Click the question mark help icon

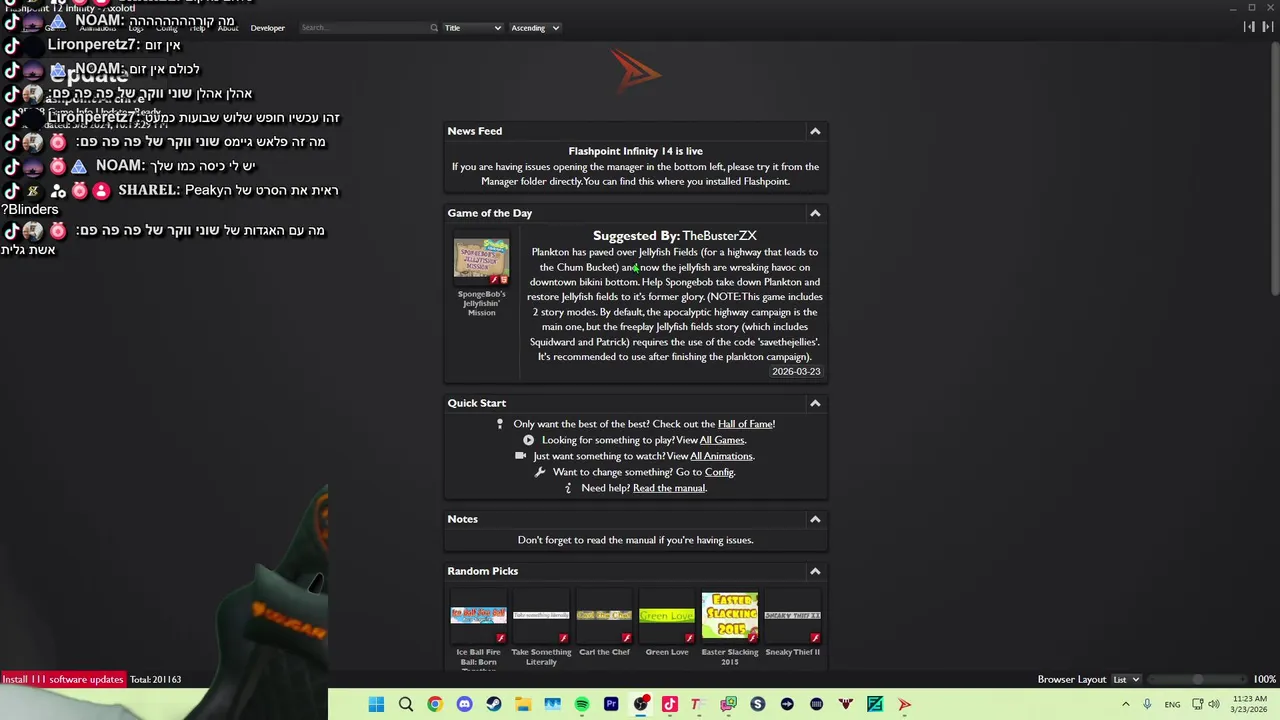(x=568, y=488)
